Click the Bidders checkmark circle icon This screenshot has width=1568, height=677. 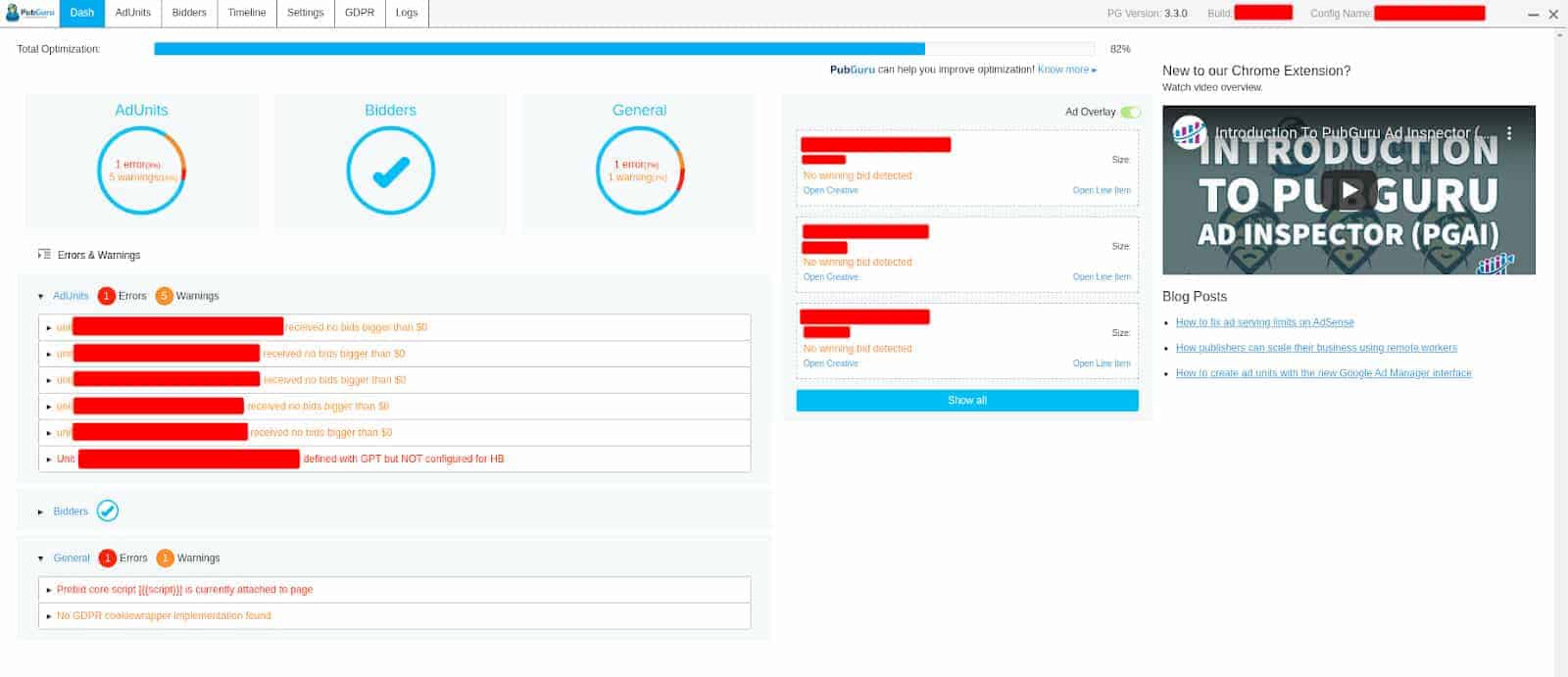[390, 170]
